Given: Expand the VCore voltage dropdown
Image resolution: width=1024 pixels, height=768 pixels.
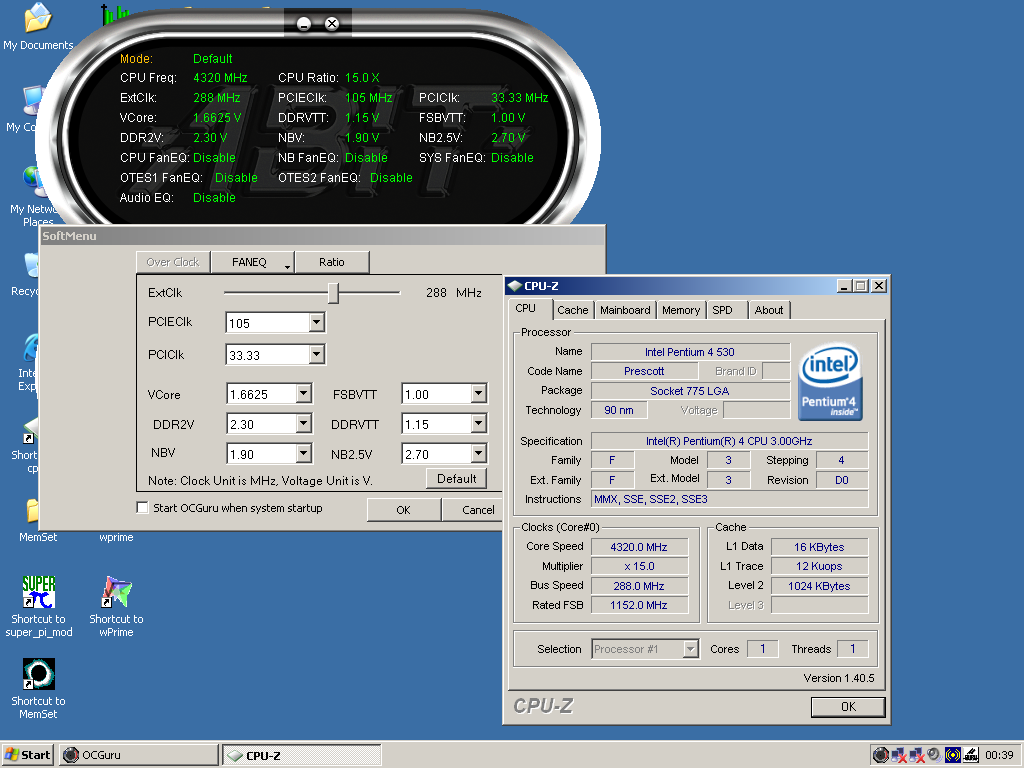Looking at the screenshot, I should [304, 394].
